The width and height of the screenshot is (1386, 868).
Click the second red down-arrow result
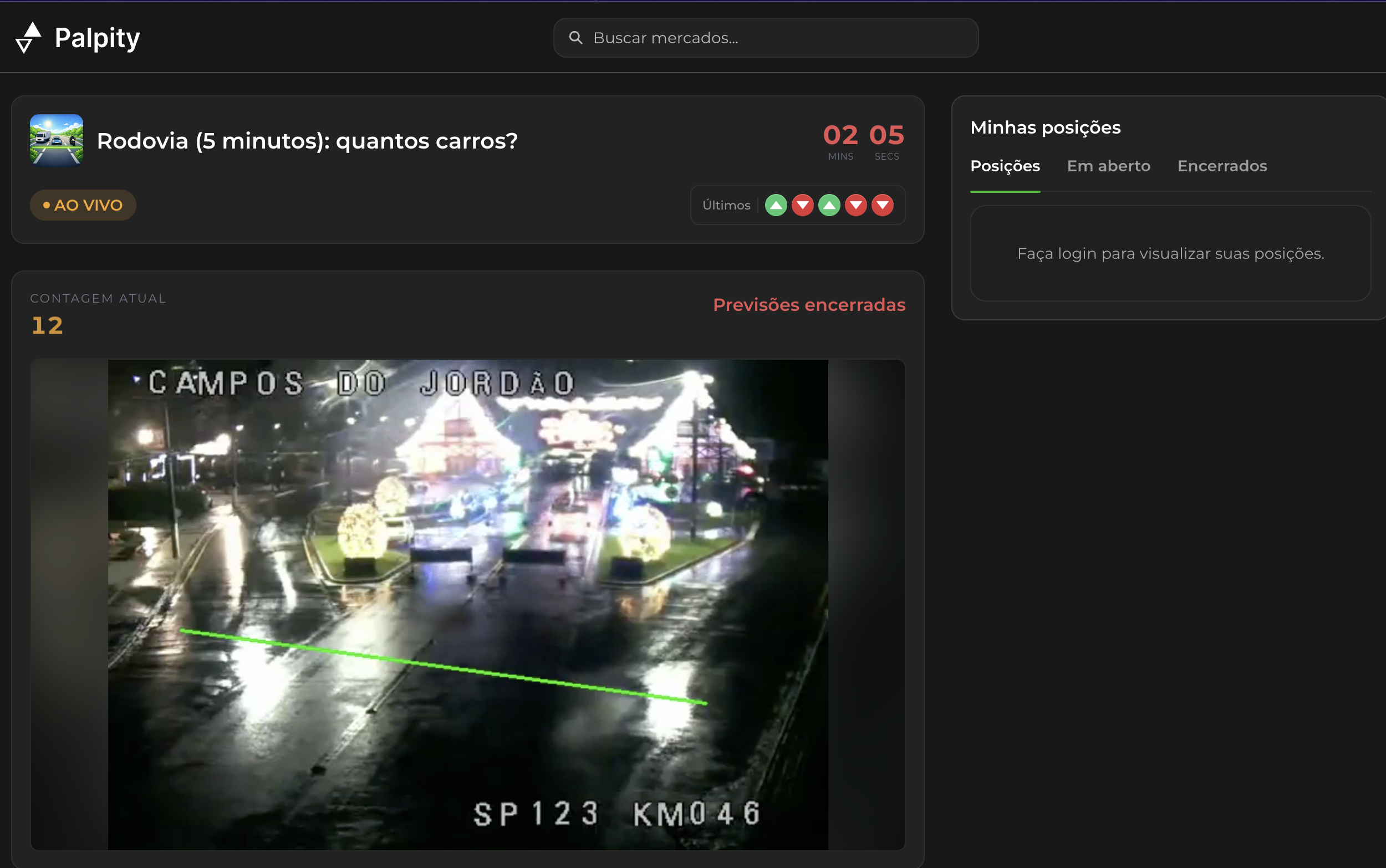(x=802, y=205)
